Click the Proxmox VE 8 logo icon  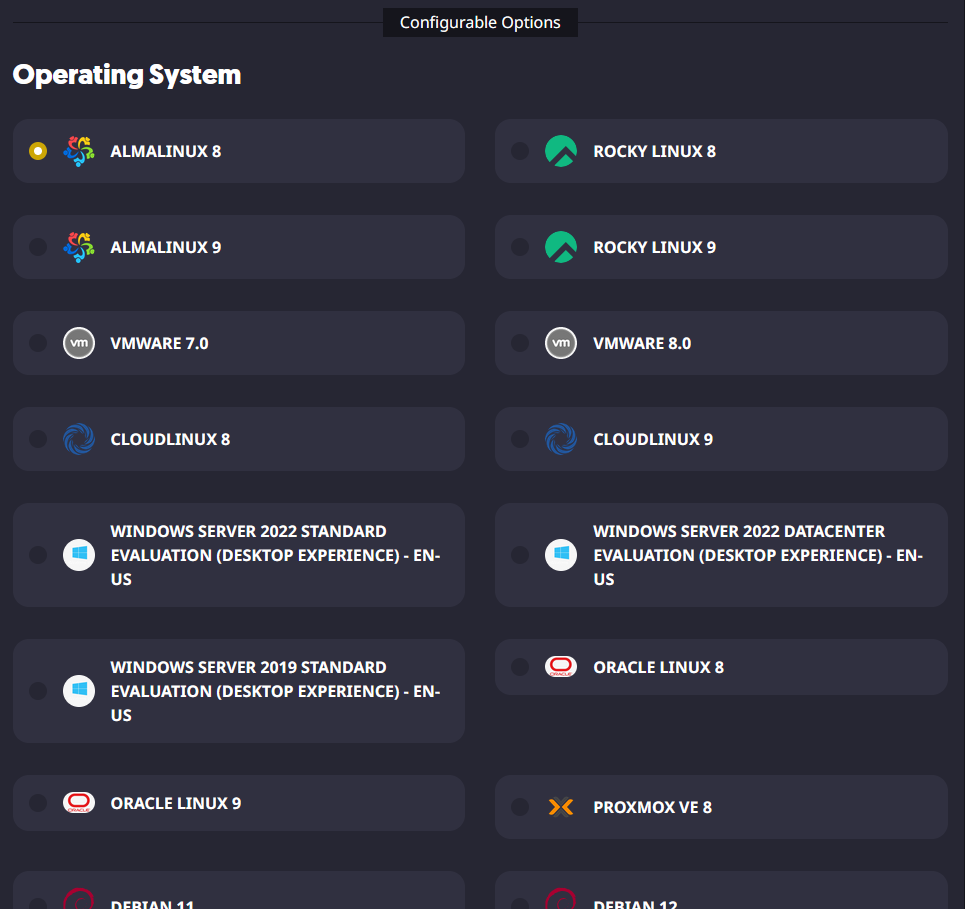tap(561, 807)
